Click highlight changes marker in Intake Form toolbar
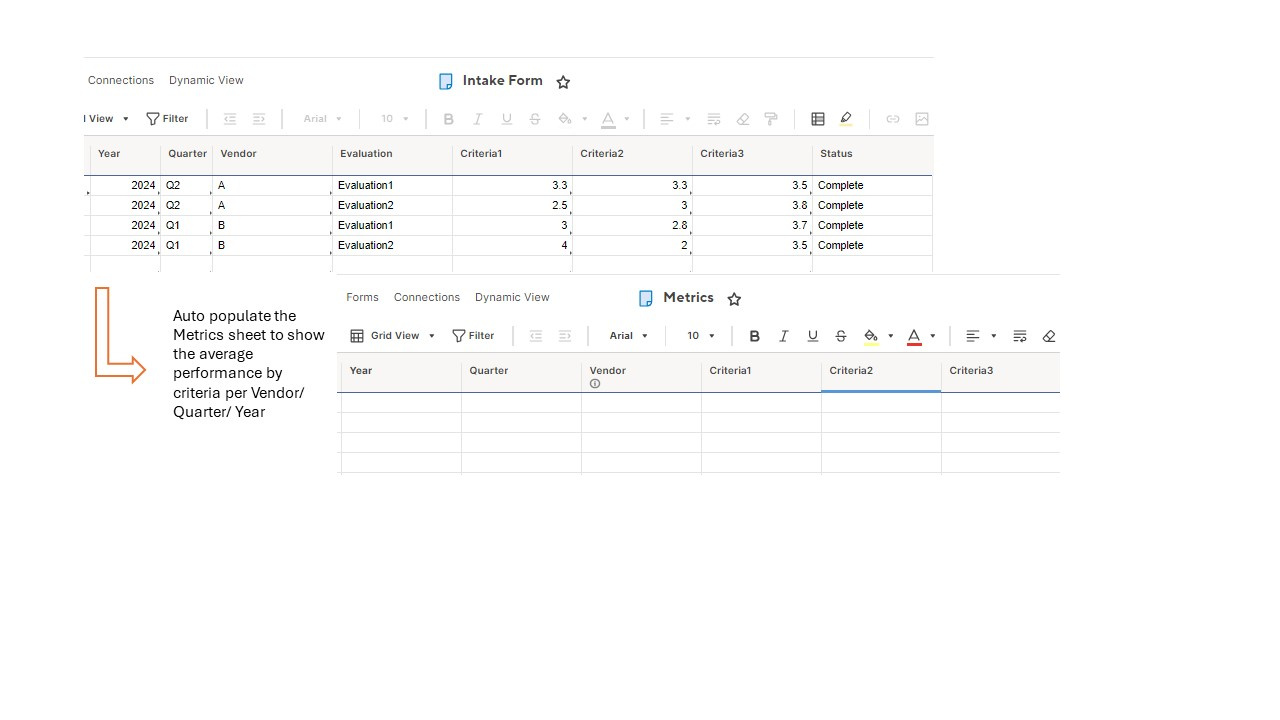Image resolution: width=1280 pixels, height=720 pixels. point(846,119)
